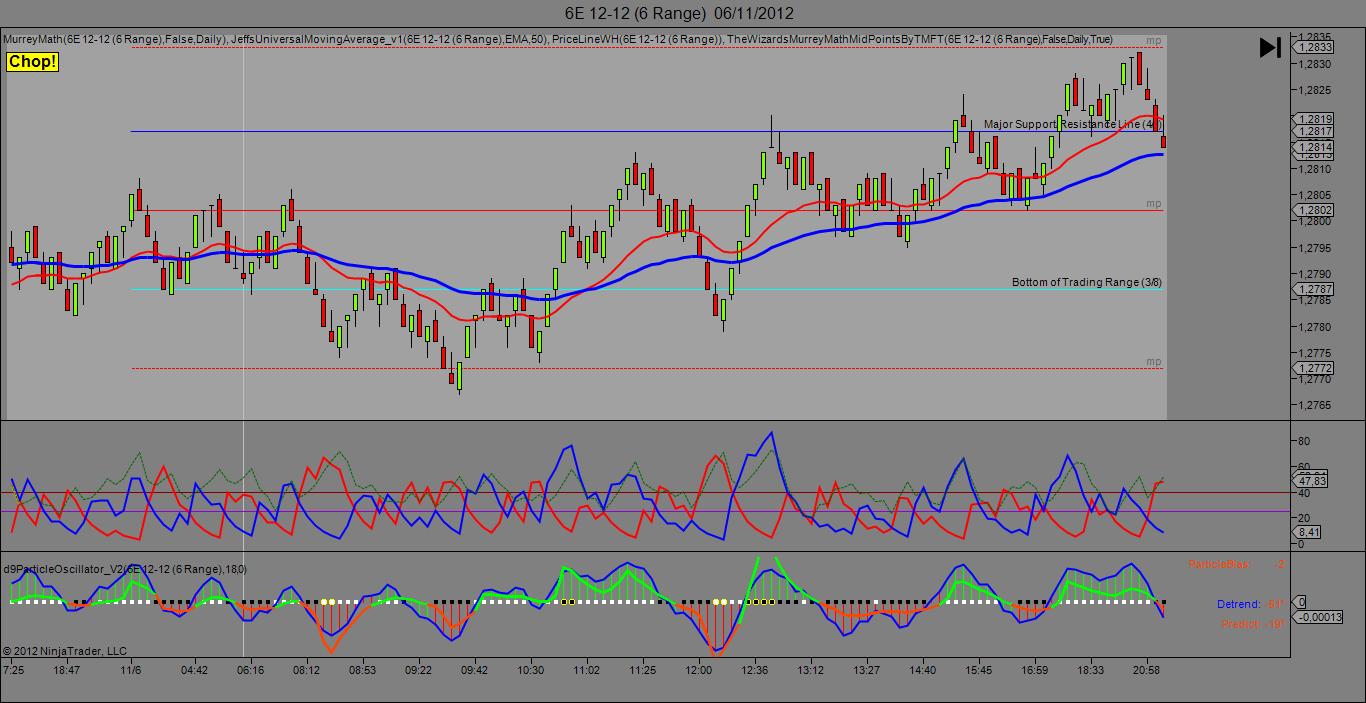Viewport: 1366px width, 703px height.
Task: Click the 04:42 time axis label
Action: 195,670
